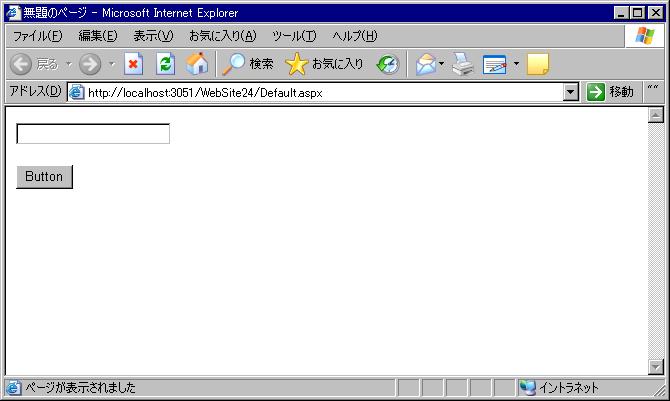The width and height of the screenshot is (670, 401).
Task: Click the yellow note toolbar icon
Action: pyautogui.click(x=538, y=65)
